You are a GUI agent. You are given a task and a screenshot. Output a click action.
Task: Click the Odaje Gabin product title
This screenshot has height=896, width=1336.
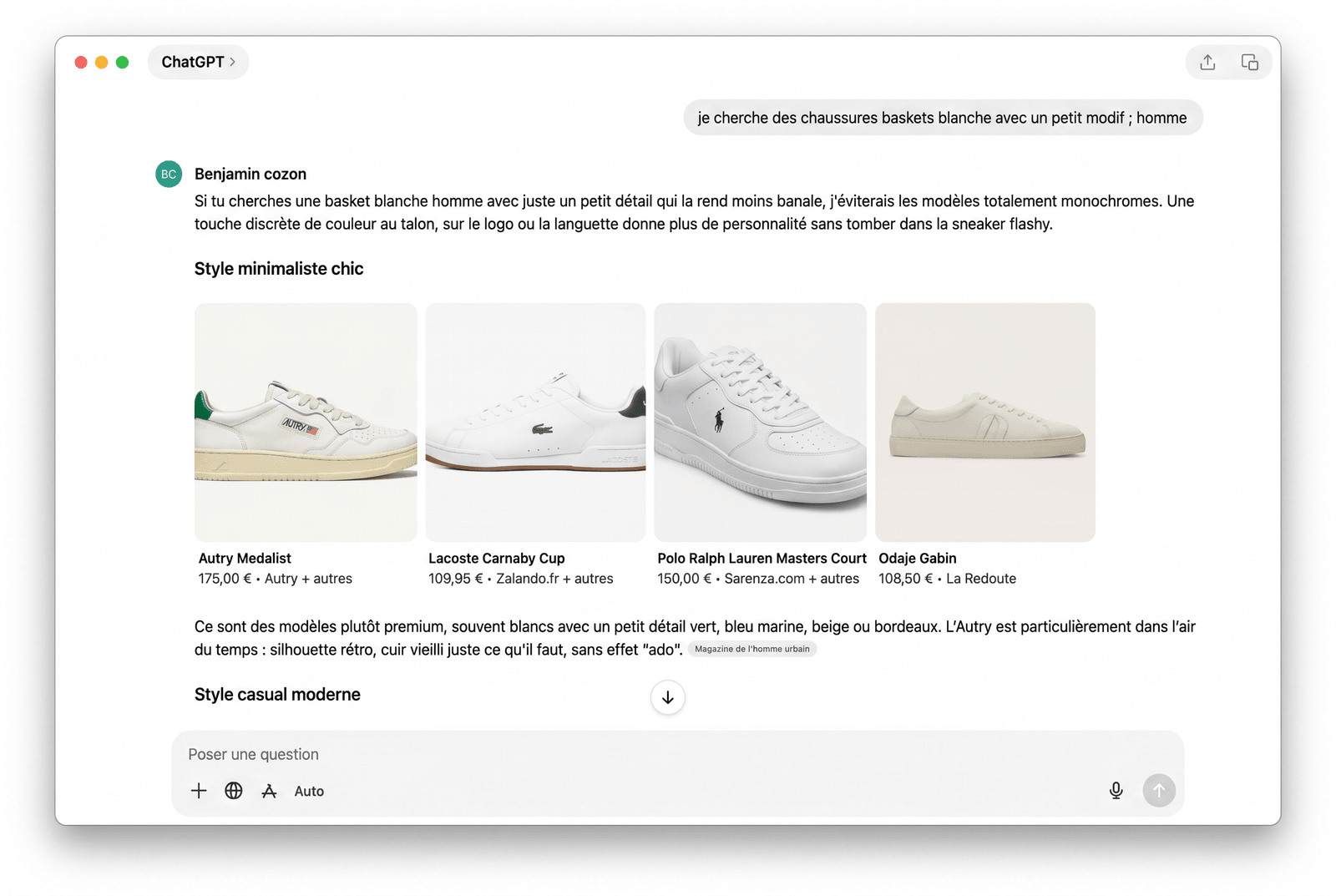pyautogui.click(x=918, y=559)
